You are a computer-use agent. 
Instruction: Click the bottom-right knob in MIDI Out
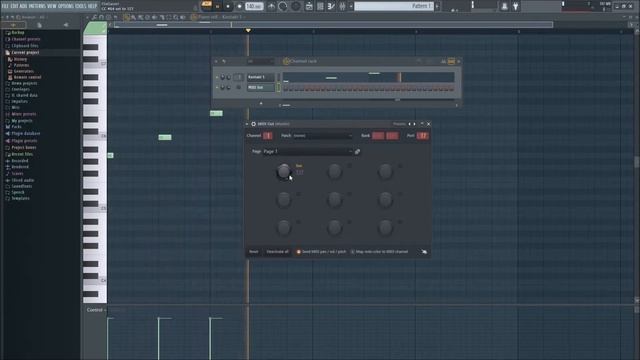point(385,228)
